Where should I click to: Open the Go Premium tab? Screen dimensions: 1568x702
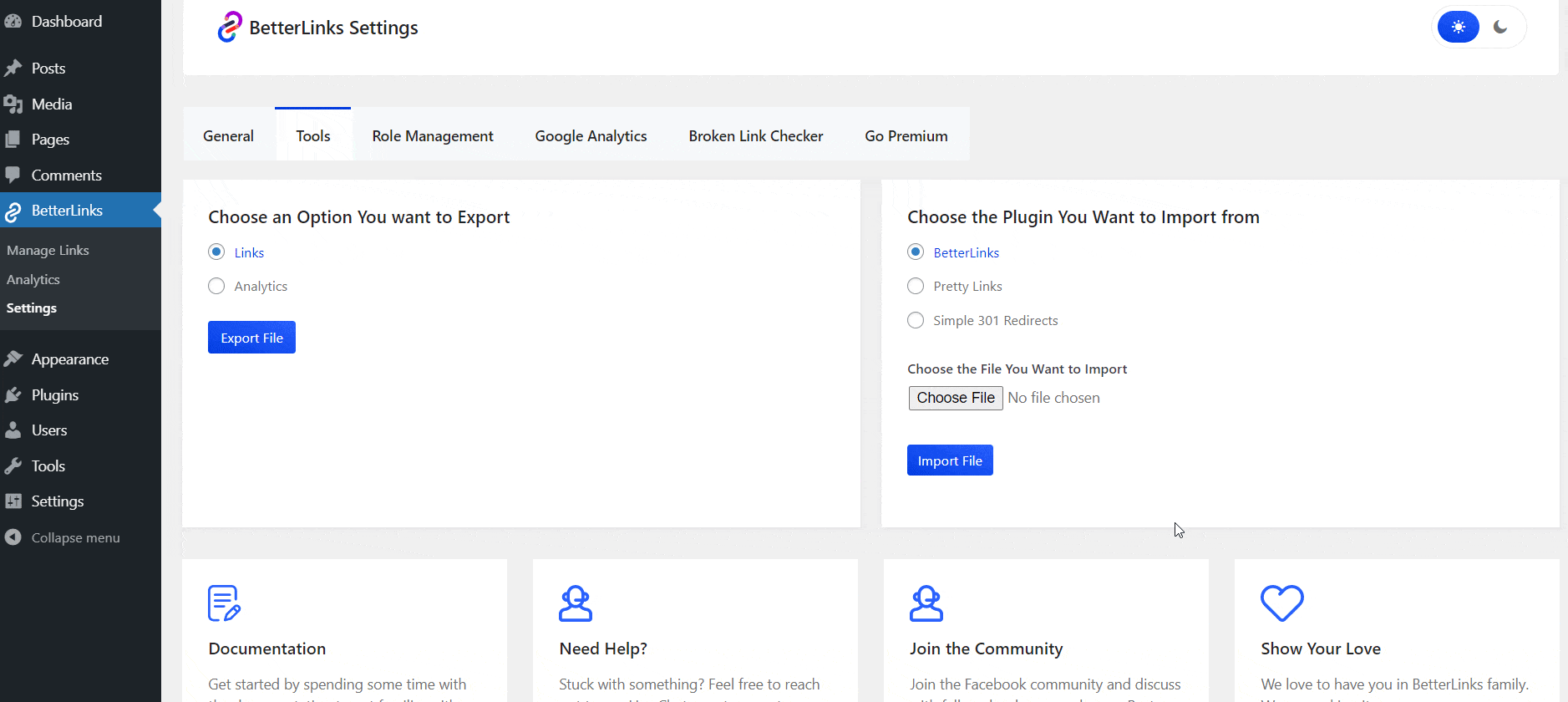point(906,135)
